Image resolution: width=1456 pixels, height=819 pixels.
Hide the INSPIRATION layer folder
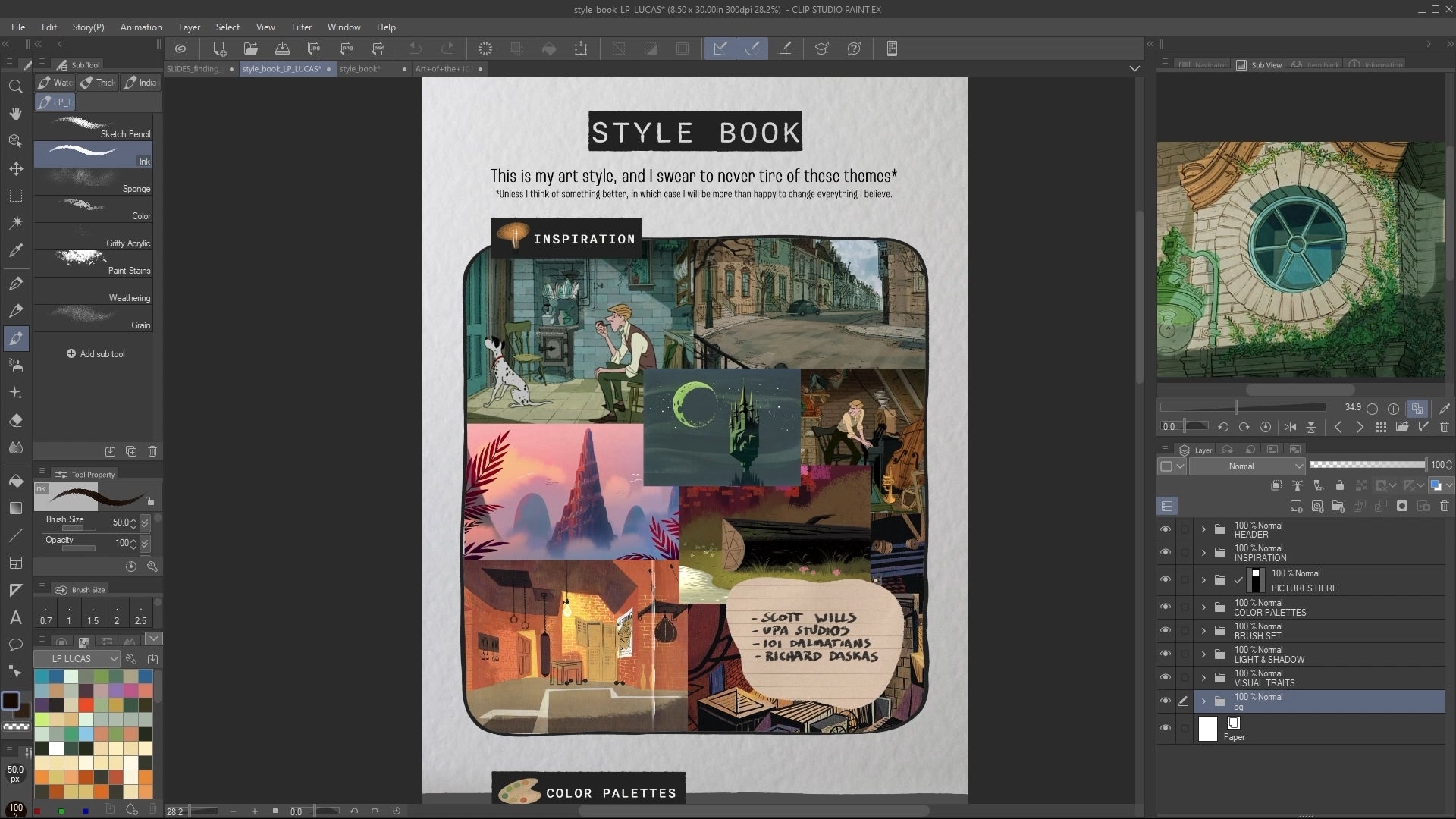pos(1166,553)
